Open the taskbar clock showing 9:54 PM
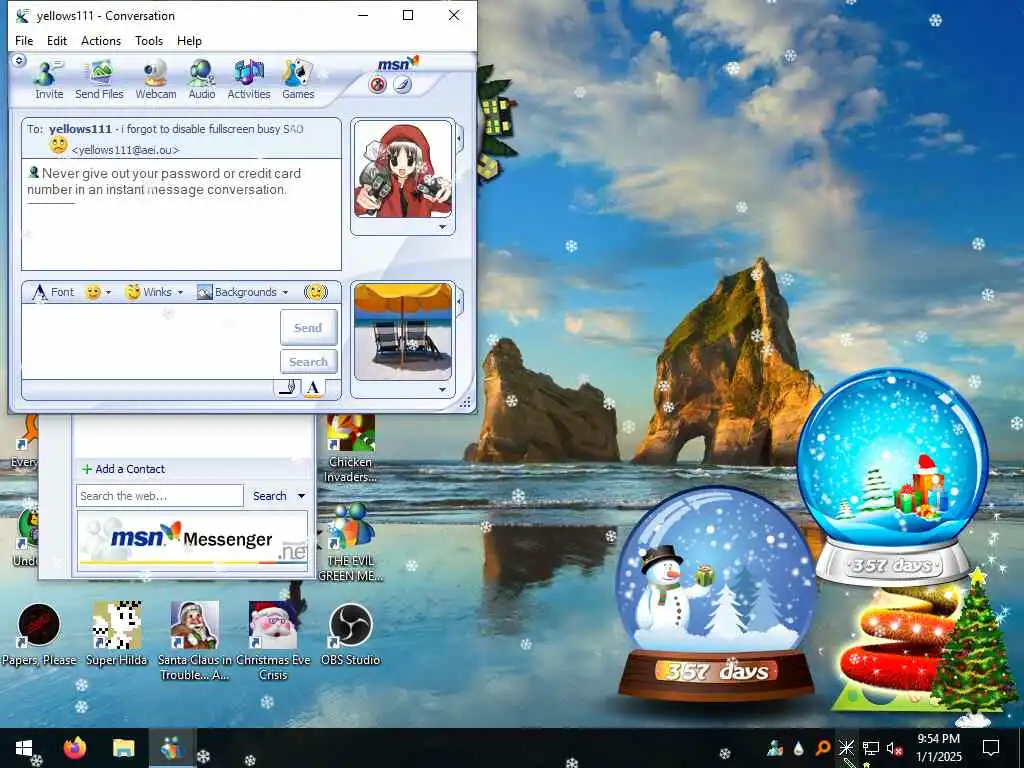This screenshot has width=1024, height=768. pyautogui.click(x=938, y=748)
